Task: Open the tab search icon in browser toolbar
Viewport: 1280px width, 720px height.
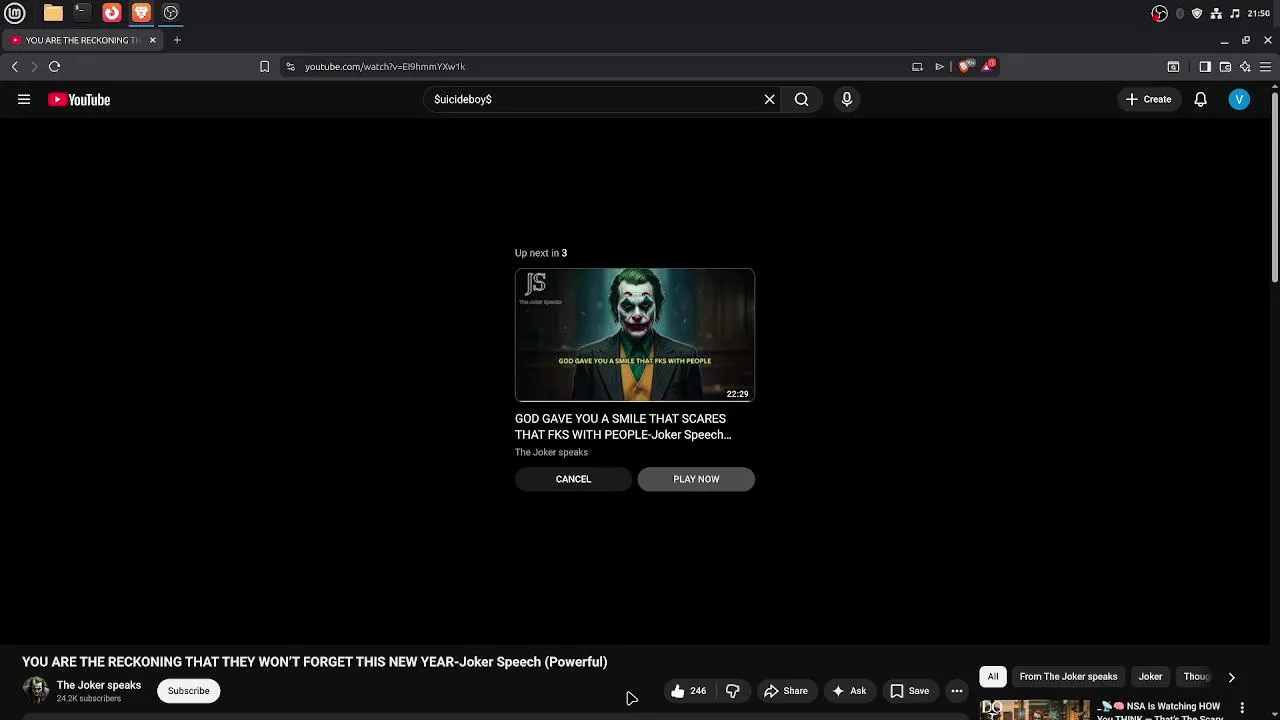Action: pyautogui.click(x=1174, y=67)
